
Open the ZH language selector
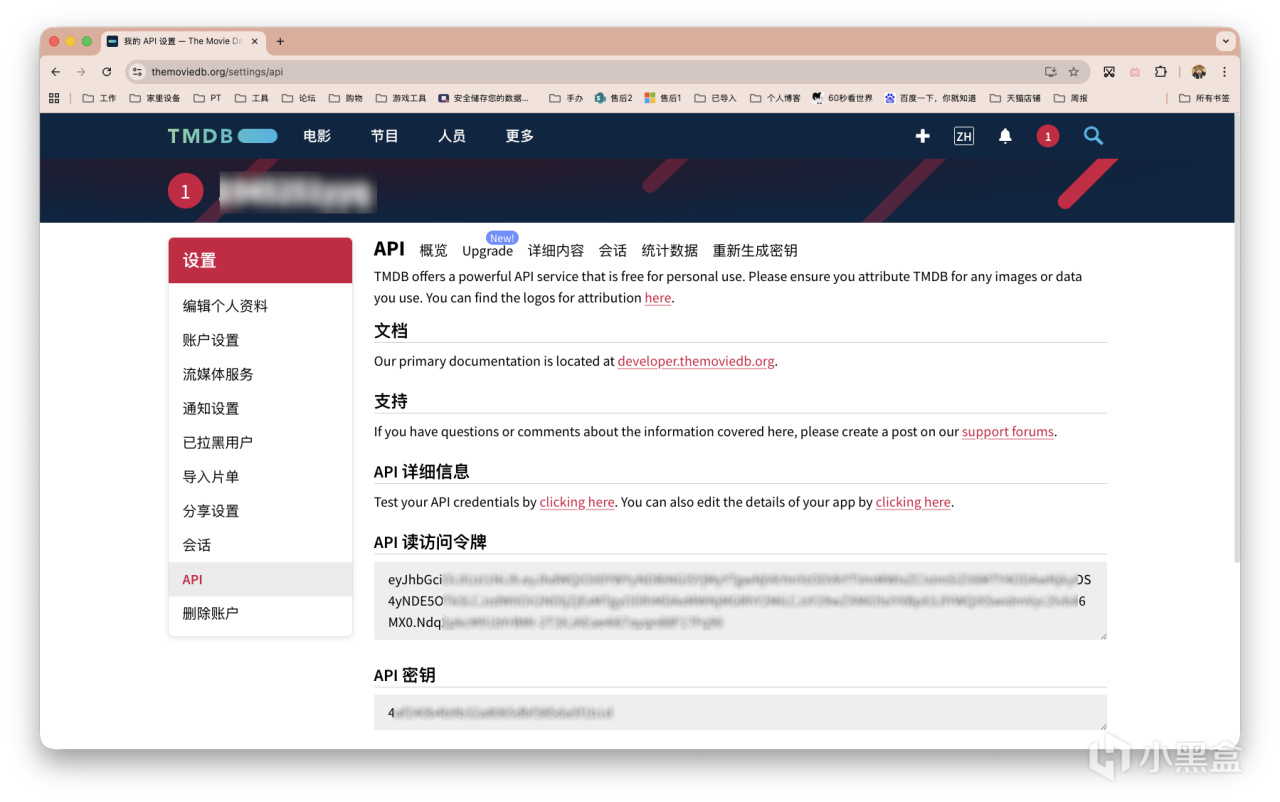964,136
